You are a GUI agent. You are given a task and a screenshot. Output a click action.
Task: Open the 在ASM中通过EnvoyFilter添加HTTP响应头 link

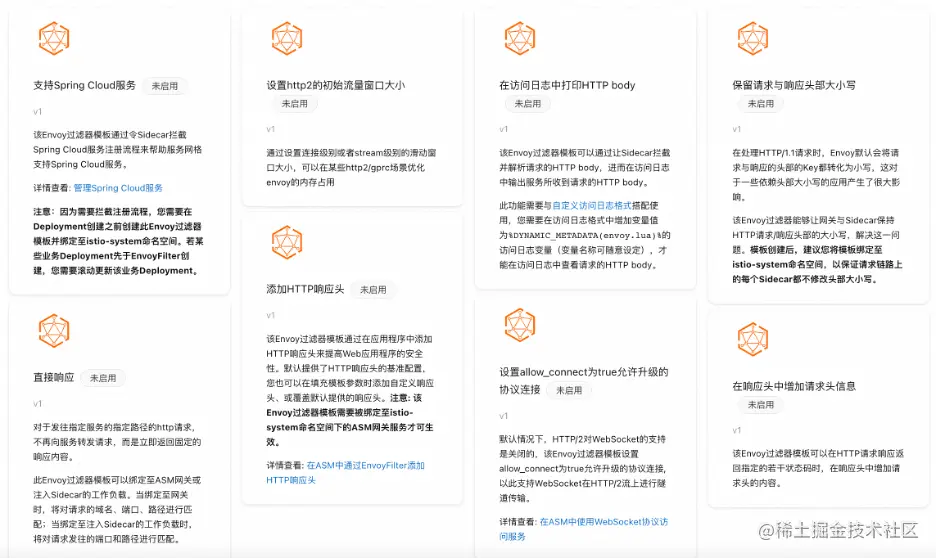tap(345, 473)
